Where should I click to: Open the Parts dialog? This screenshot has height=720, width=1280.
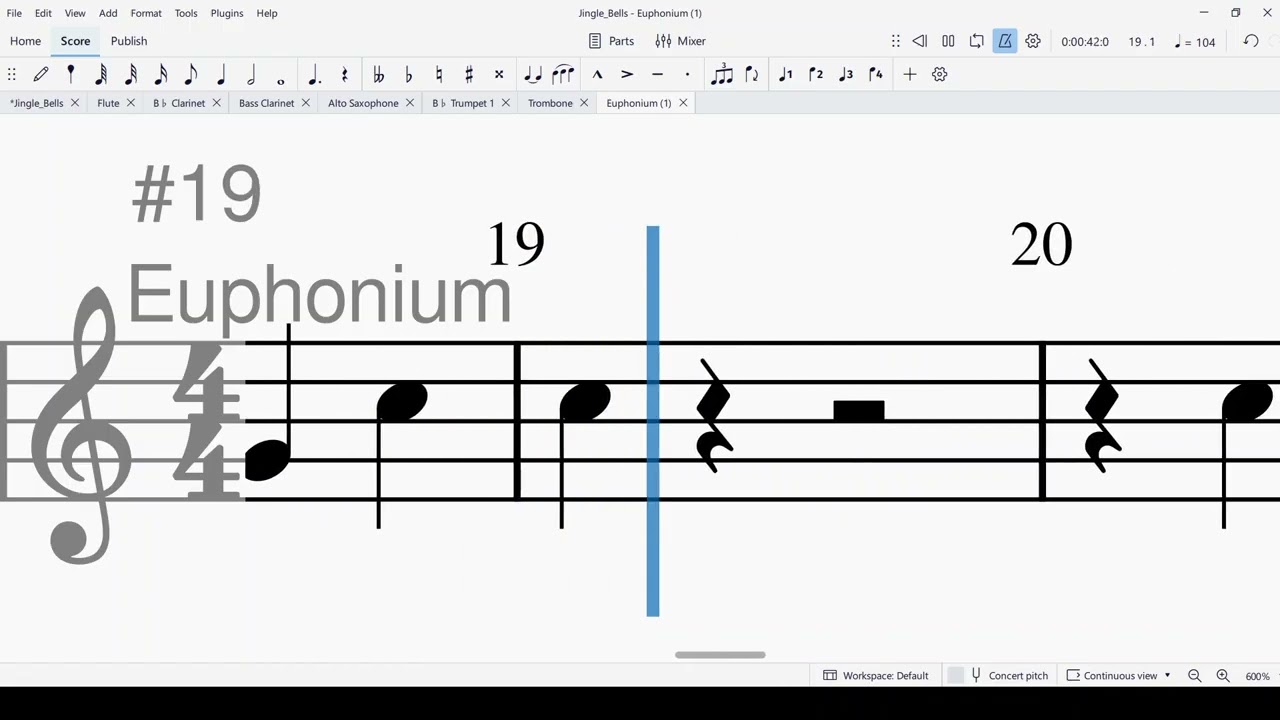click(611, 41)
